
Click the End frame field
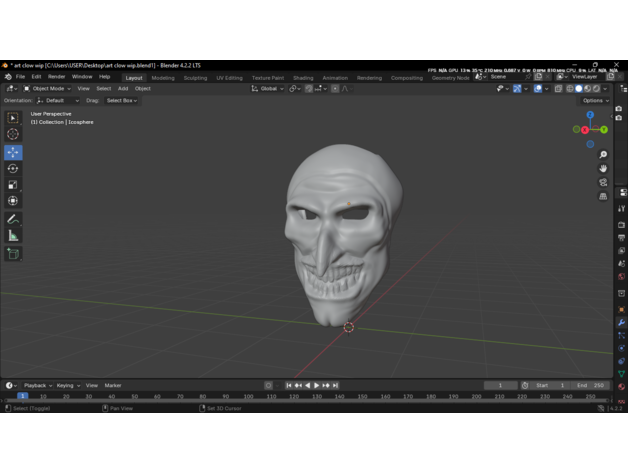[x=591, y=385]
